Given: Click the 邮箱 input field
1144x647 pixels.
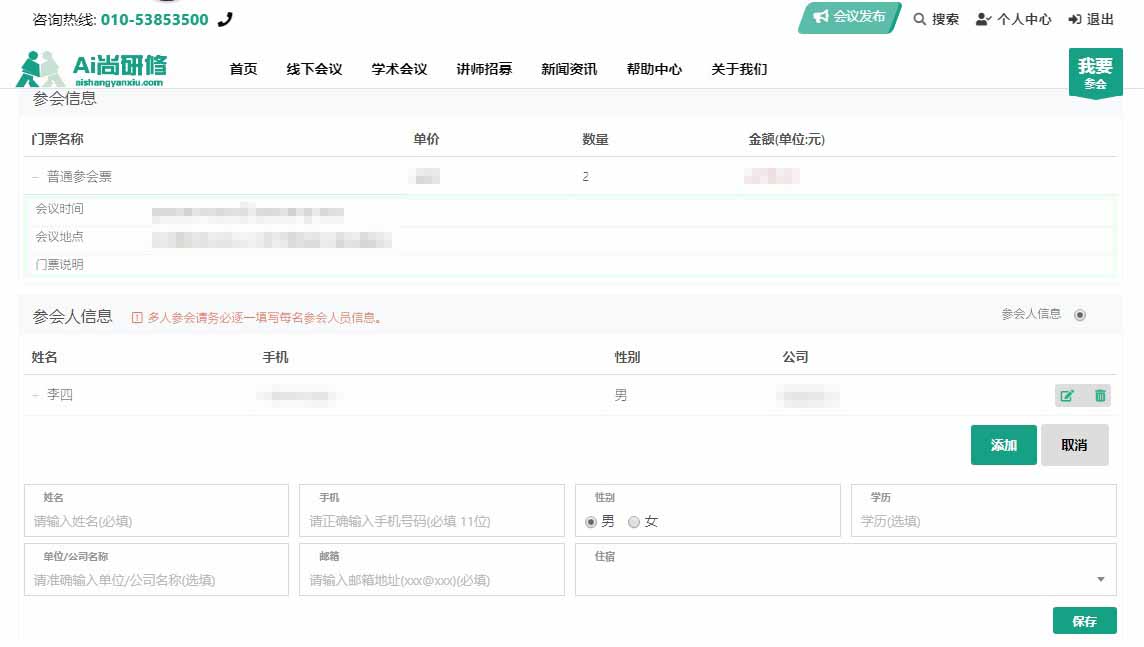Looking at the screenshot, I should (x=431, y=580).
